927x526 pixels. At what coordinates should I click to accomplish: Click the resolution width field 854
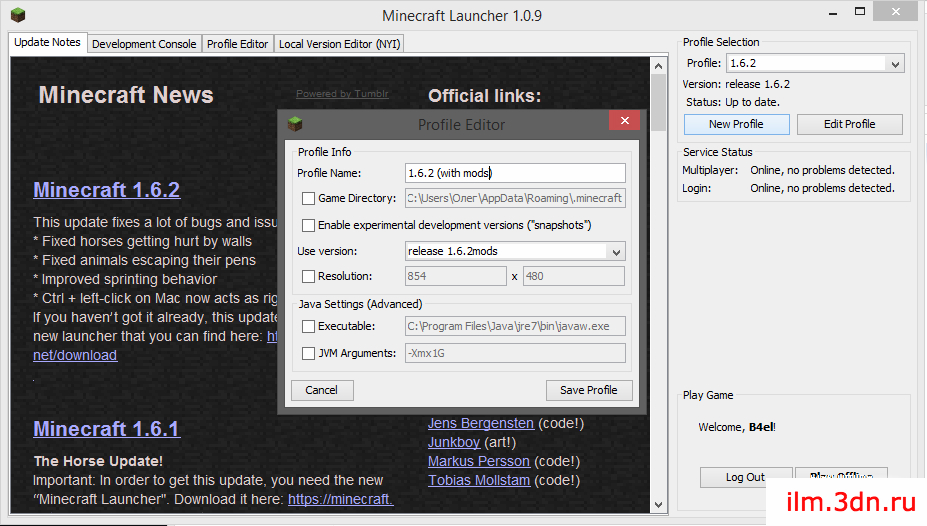(x=455, y=276)
